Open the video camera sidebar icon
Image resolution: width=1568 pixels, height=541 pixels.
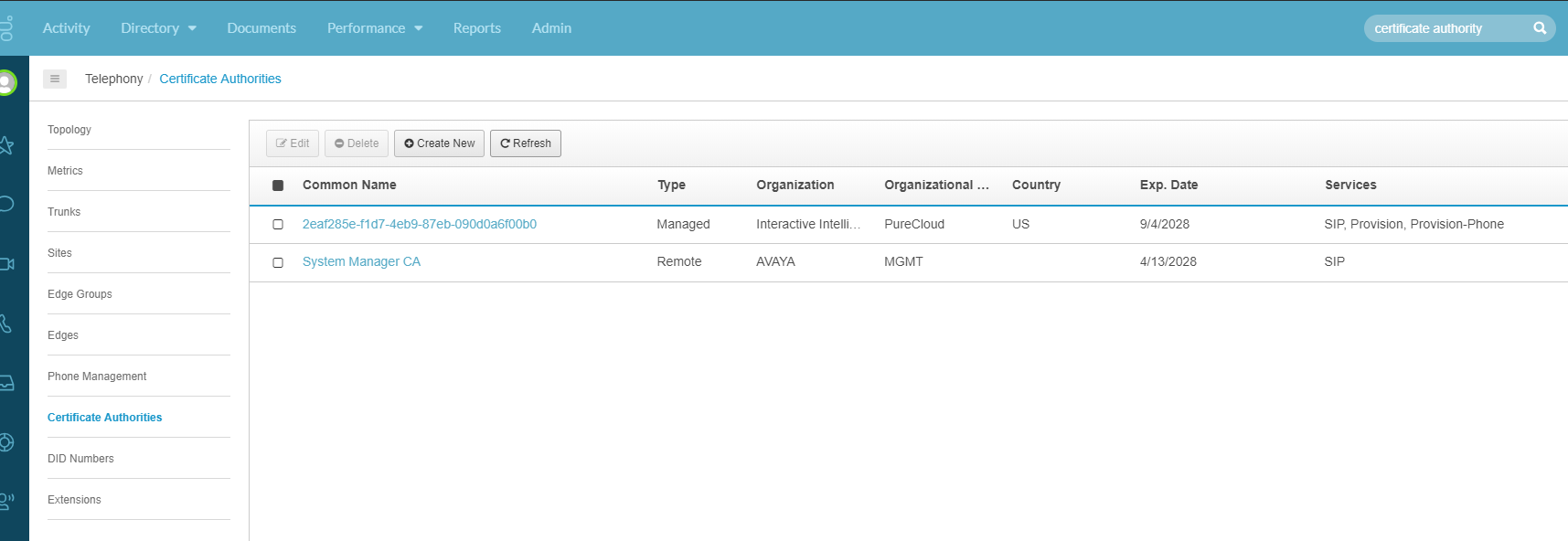coord(6,264)
